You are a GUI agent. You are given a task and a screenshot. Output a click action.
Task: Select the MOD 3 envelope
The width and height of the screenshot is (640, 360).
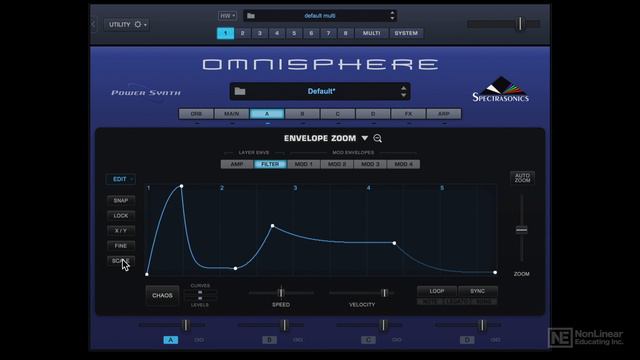[x=371, y=164]
